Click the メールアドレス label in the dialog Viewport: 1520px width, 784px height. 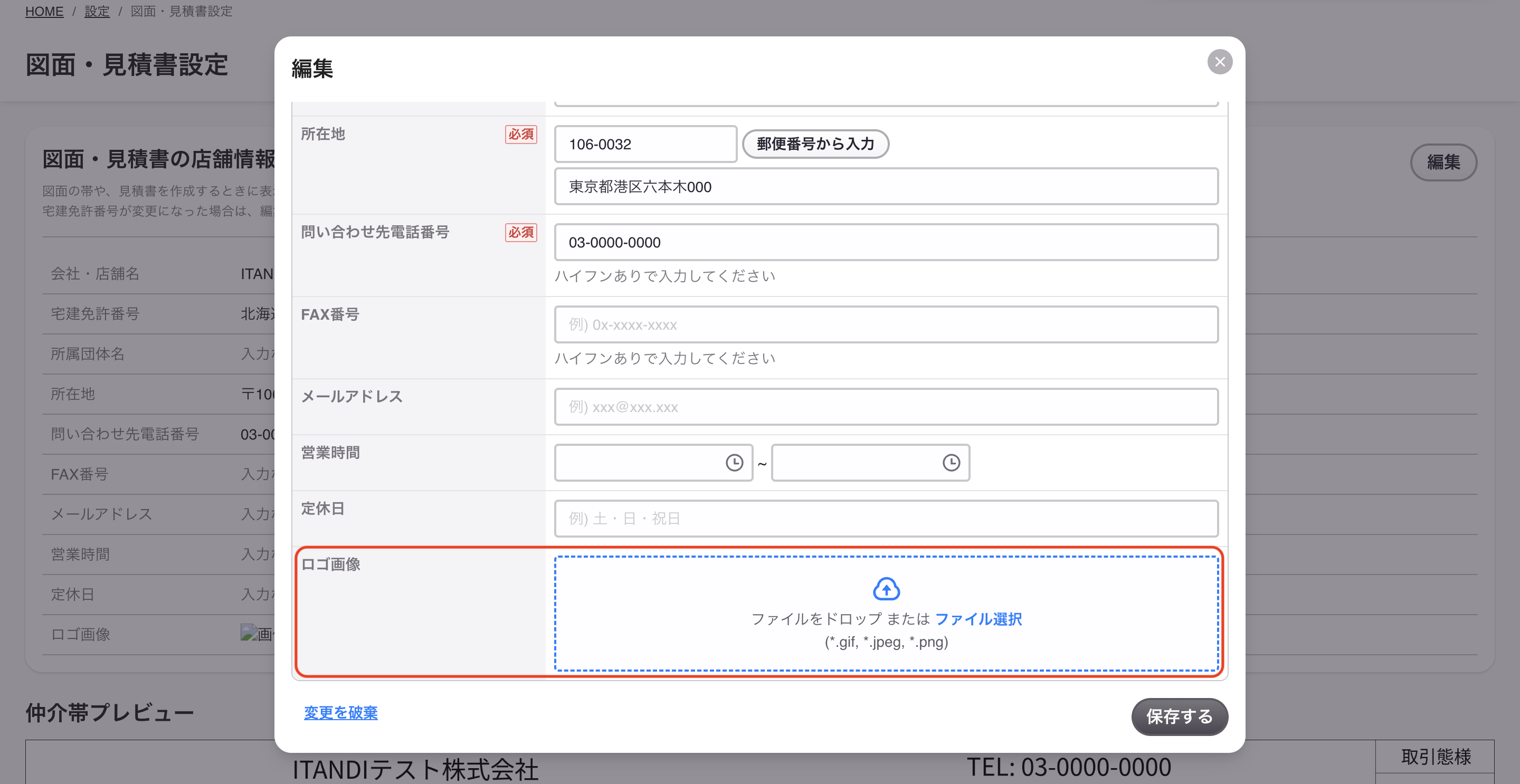tap(352, 396)
